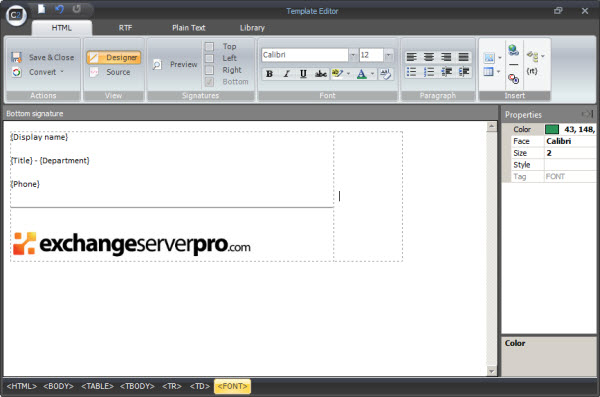Image resolution: width=600 pixels, height=397 pixels.
Task: Increase paragraph indent
Action: point(463,72)
